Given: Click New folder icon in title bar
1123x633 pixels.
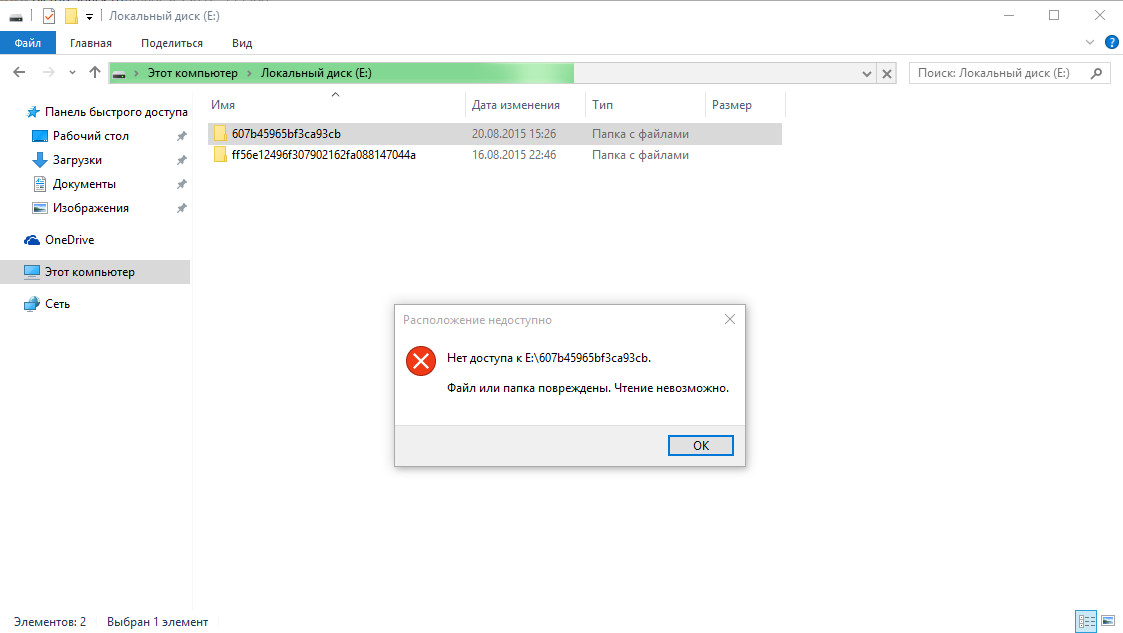Looking at the screenshot, I should [71, 16].
